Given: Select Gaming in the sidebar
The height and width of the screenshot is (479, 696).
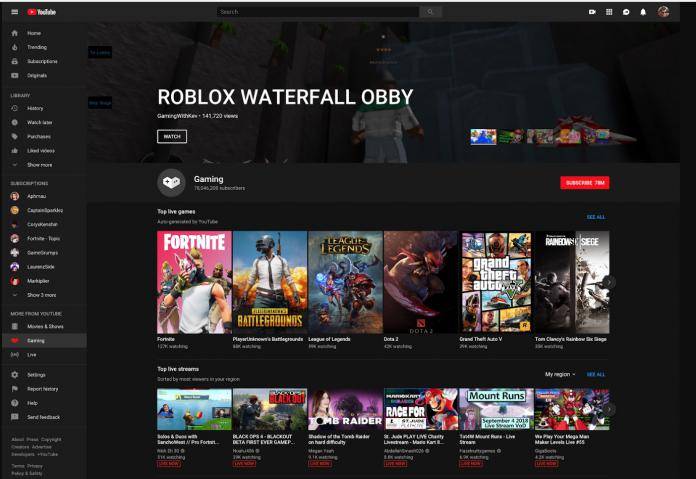Looking at the screenshot, I should (44, 340).
